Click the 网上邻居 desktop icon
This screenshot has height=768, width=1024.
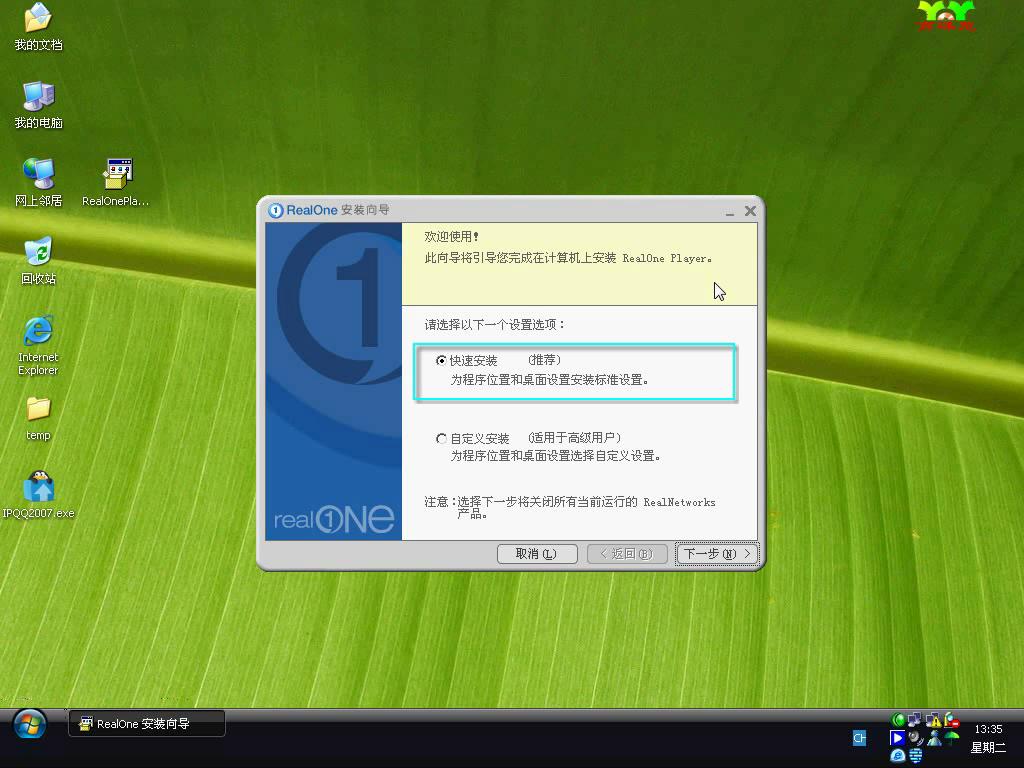(x=38, y=183)
